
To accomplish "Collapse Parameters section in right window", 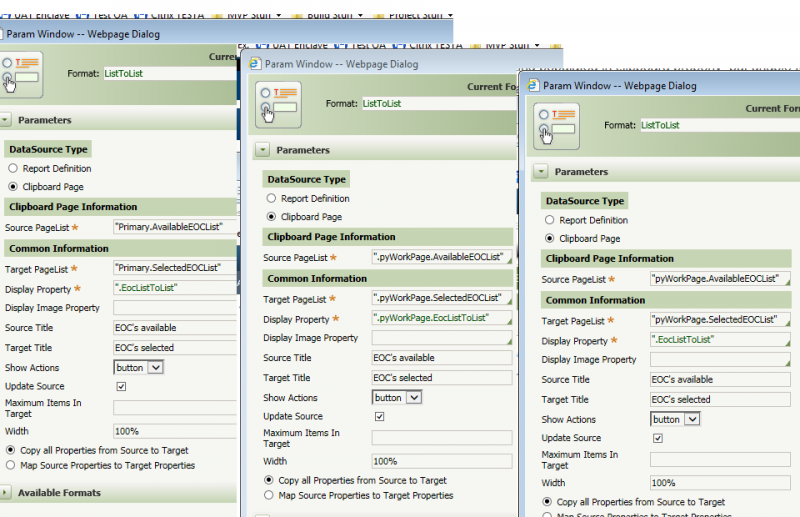I will [541, 171].
